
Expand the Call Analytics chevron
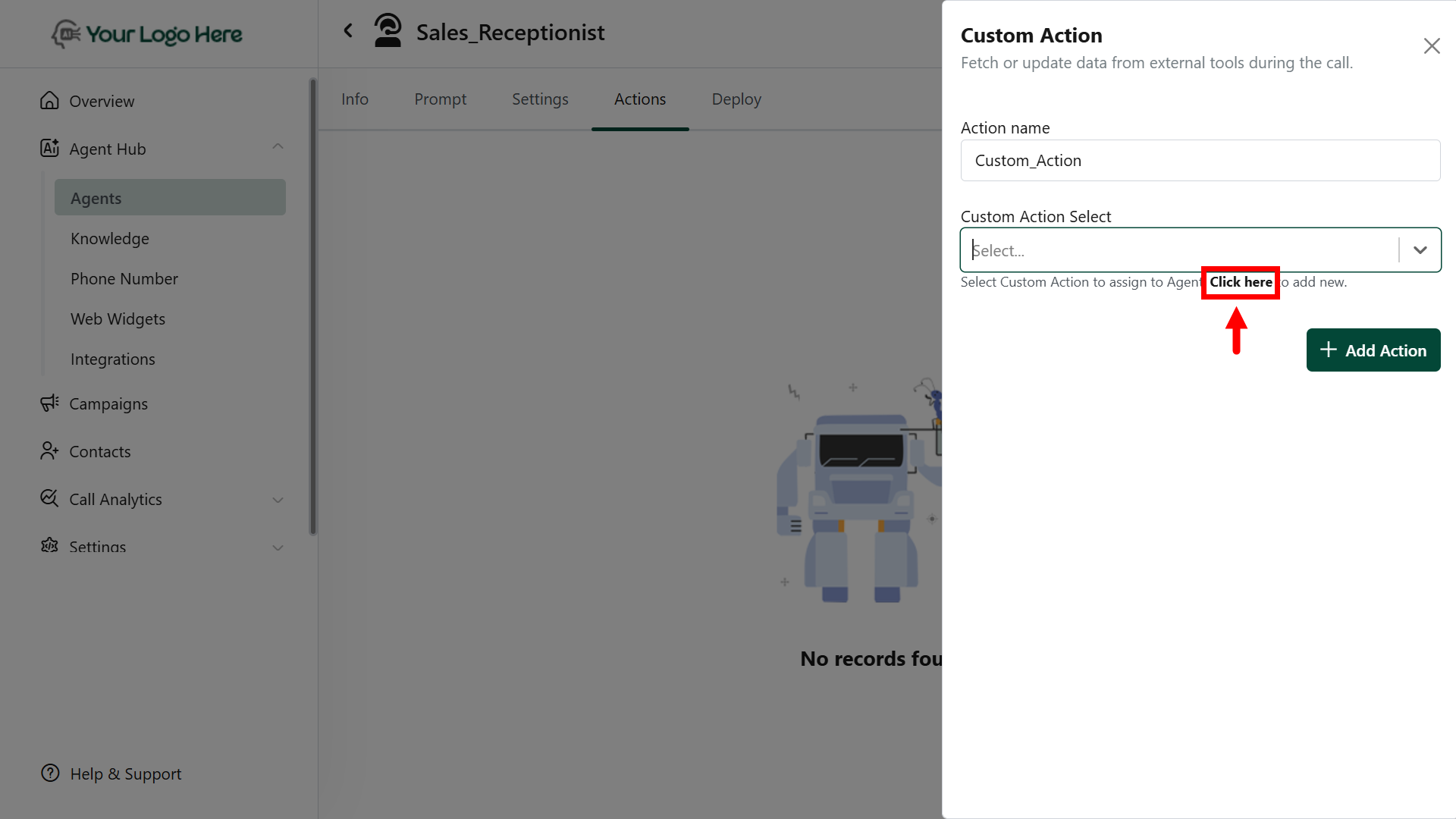[x=278, y=500]
